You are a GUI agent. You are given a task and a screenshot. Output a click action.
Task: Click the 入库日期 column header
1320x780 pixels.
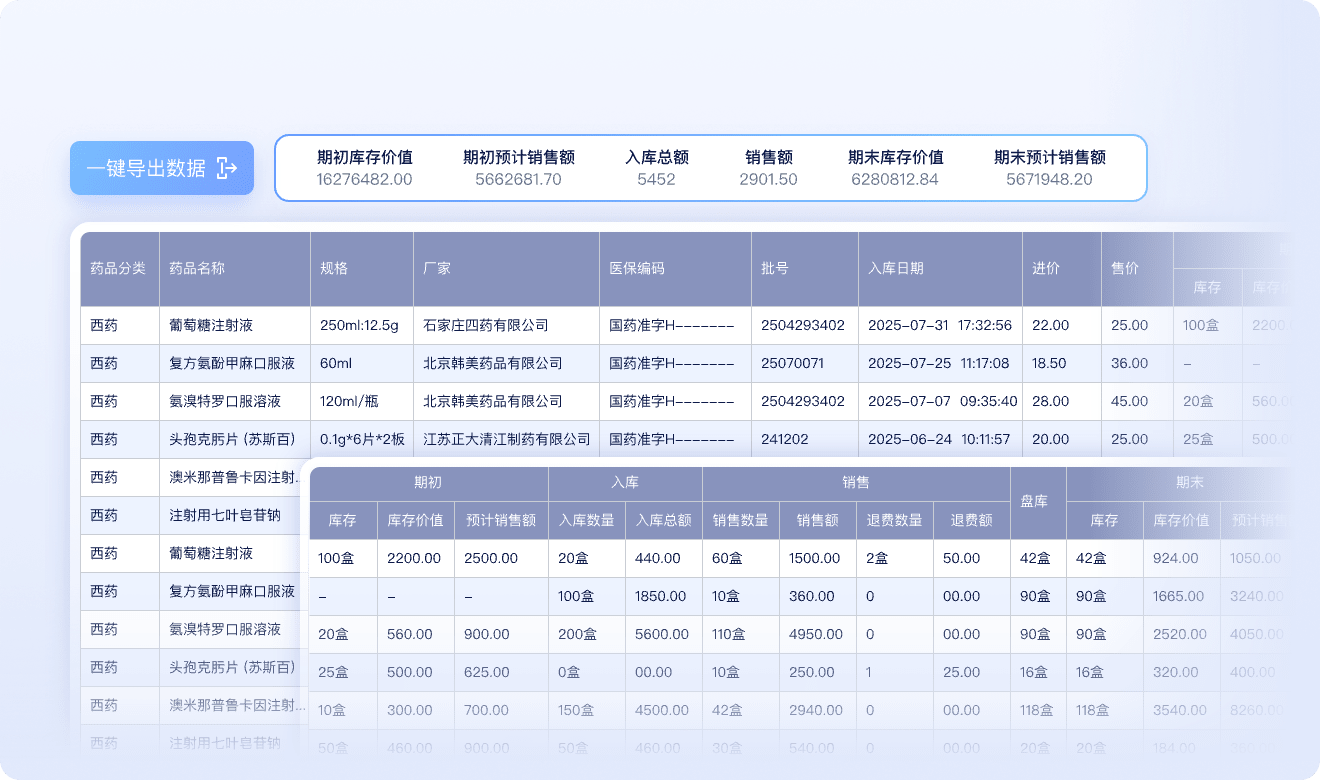[x=896, y=268]
